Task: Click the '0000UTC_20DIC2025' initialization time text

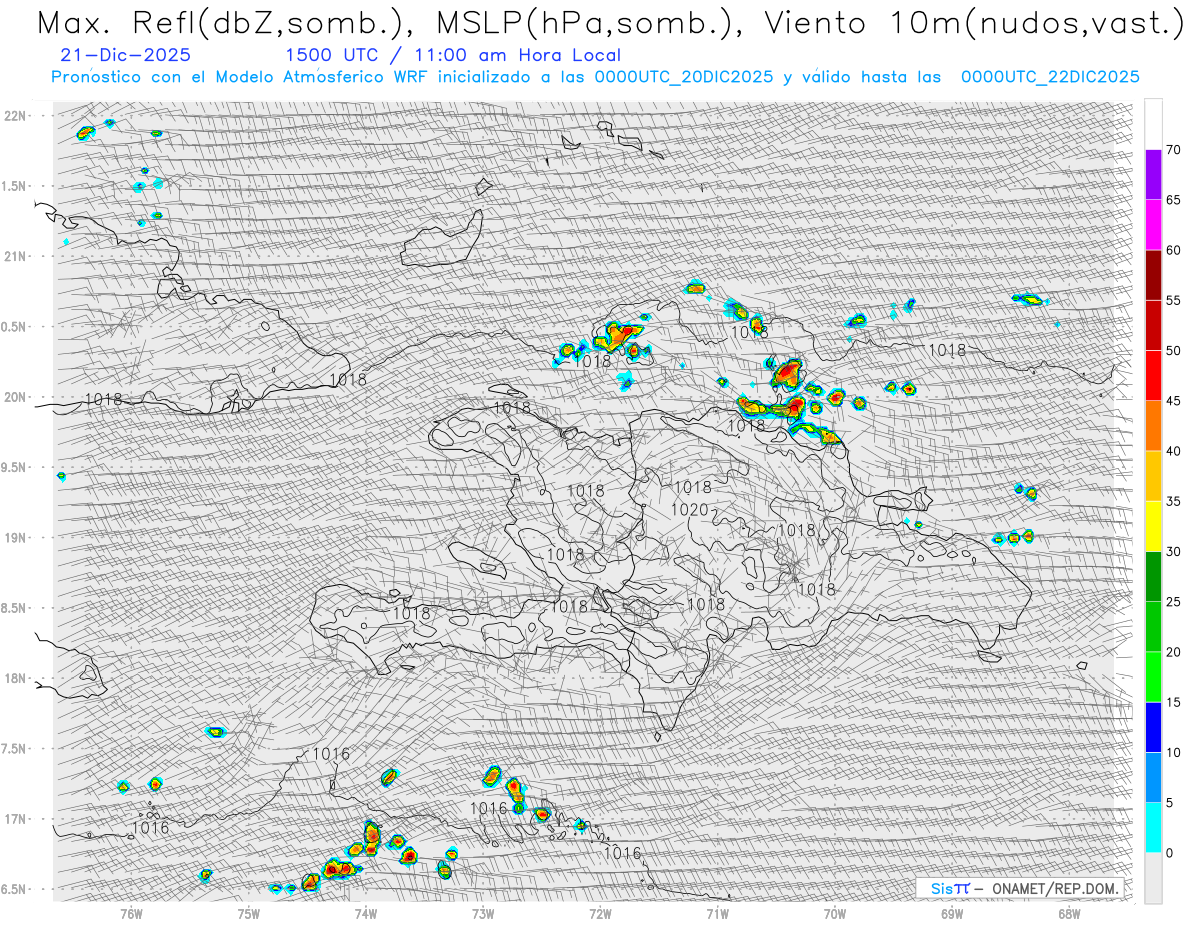Action: click(x=684, y=77)
